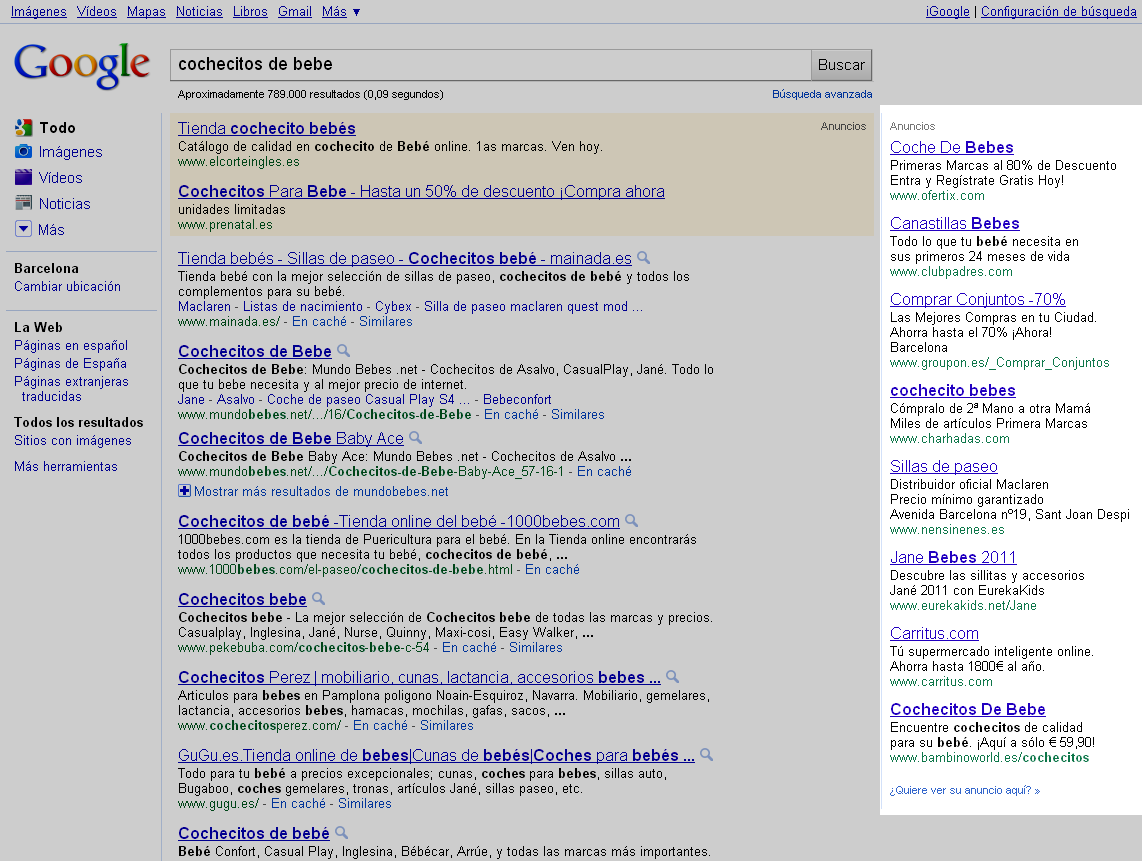Open Similares for the pekebuba.com result
This screenshot has width=1142, height=861.
(x=536, y=647)
